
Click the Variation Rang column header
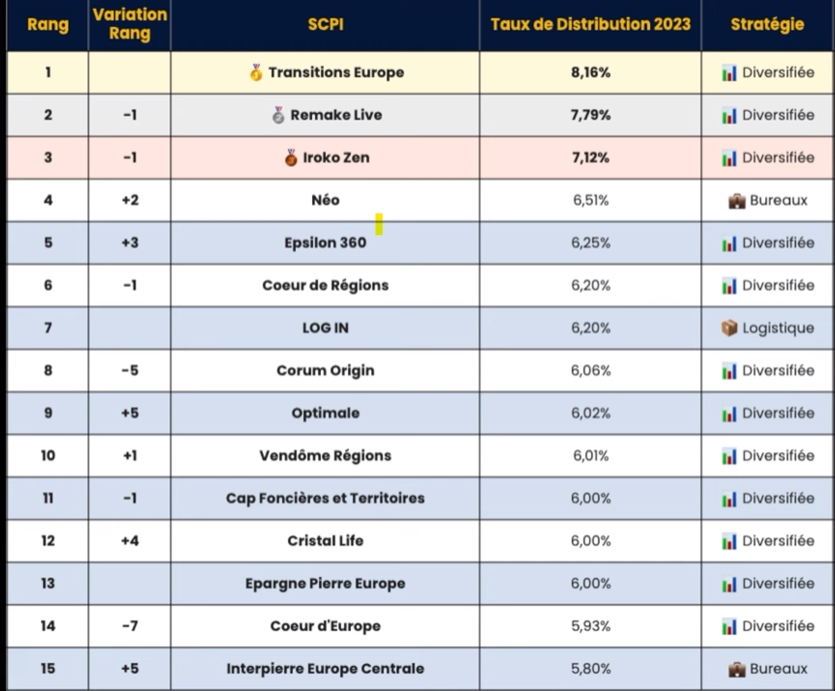pyautogui.click(x=129, y=25)
